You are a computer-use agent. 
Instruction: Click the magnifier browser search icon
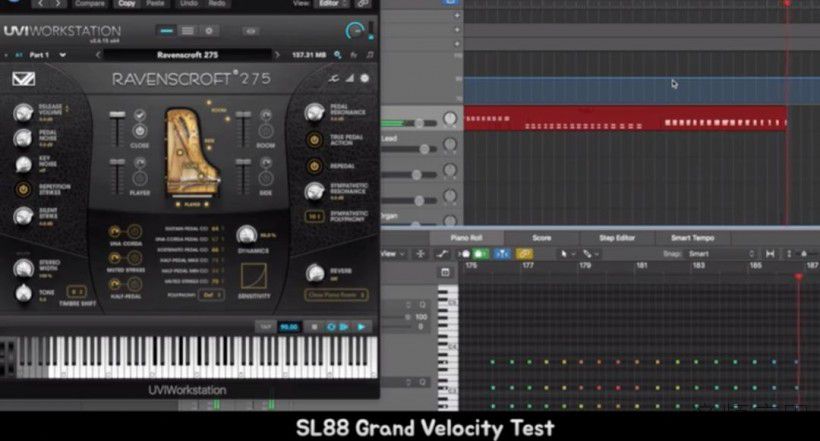pyautogui.click(x=338, y=55)
